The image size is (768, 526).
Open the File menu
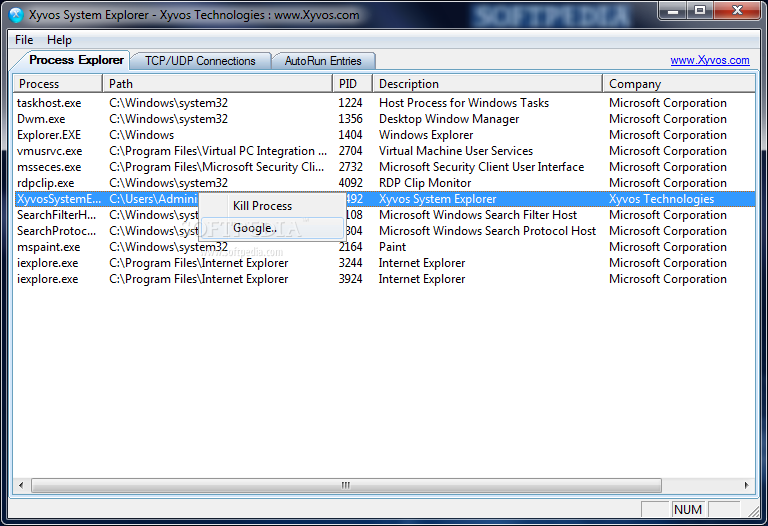[24, 40]
